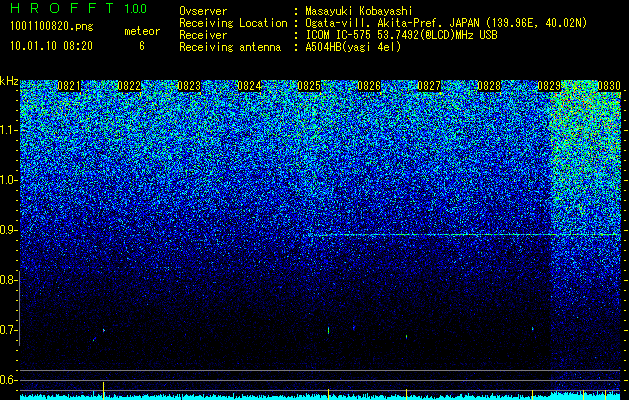Click the 0822 time marker
Screen dimensions: 629x400
[x=129, y=86]
